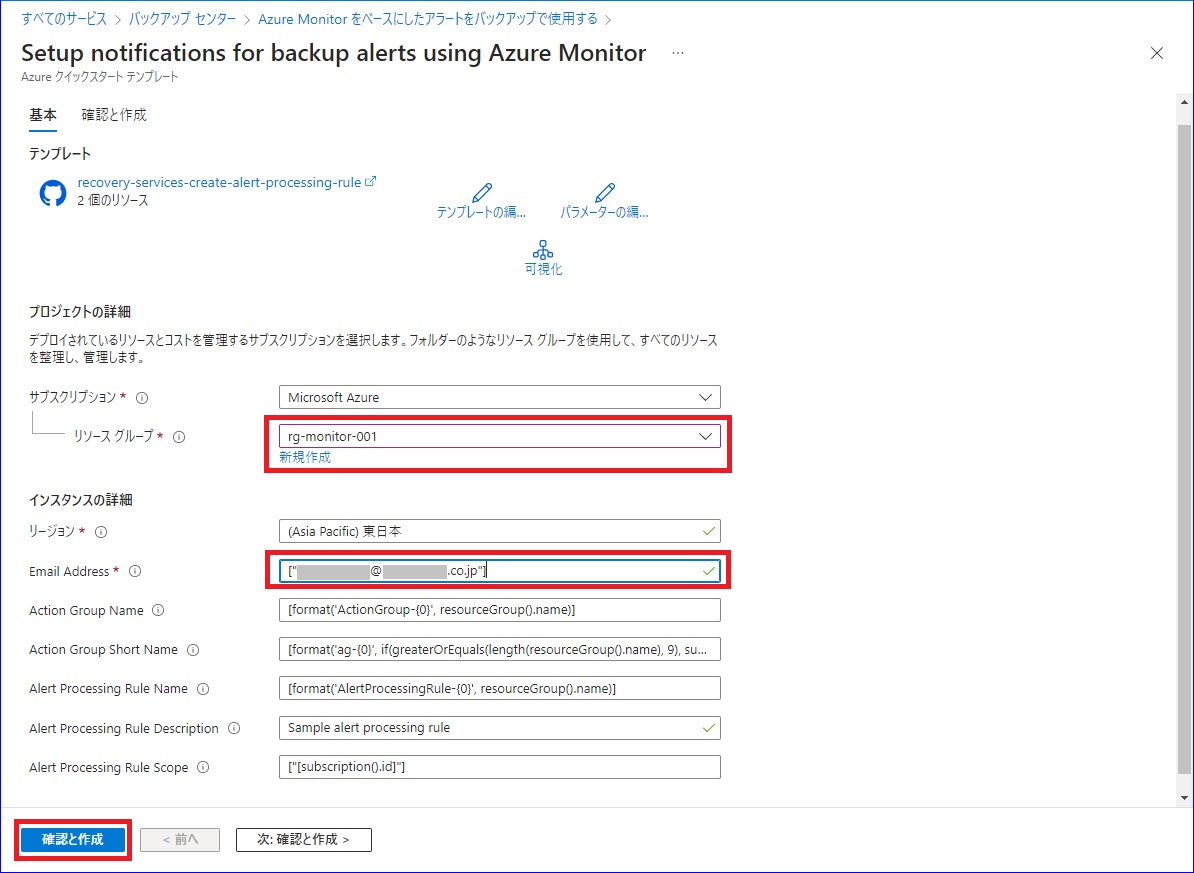This screenshot has height=873, width=1194.
Task: Click the < 前へ button
Action: pyautogui.click(x=180, y=839)
